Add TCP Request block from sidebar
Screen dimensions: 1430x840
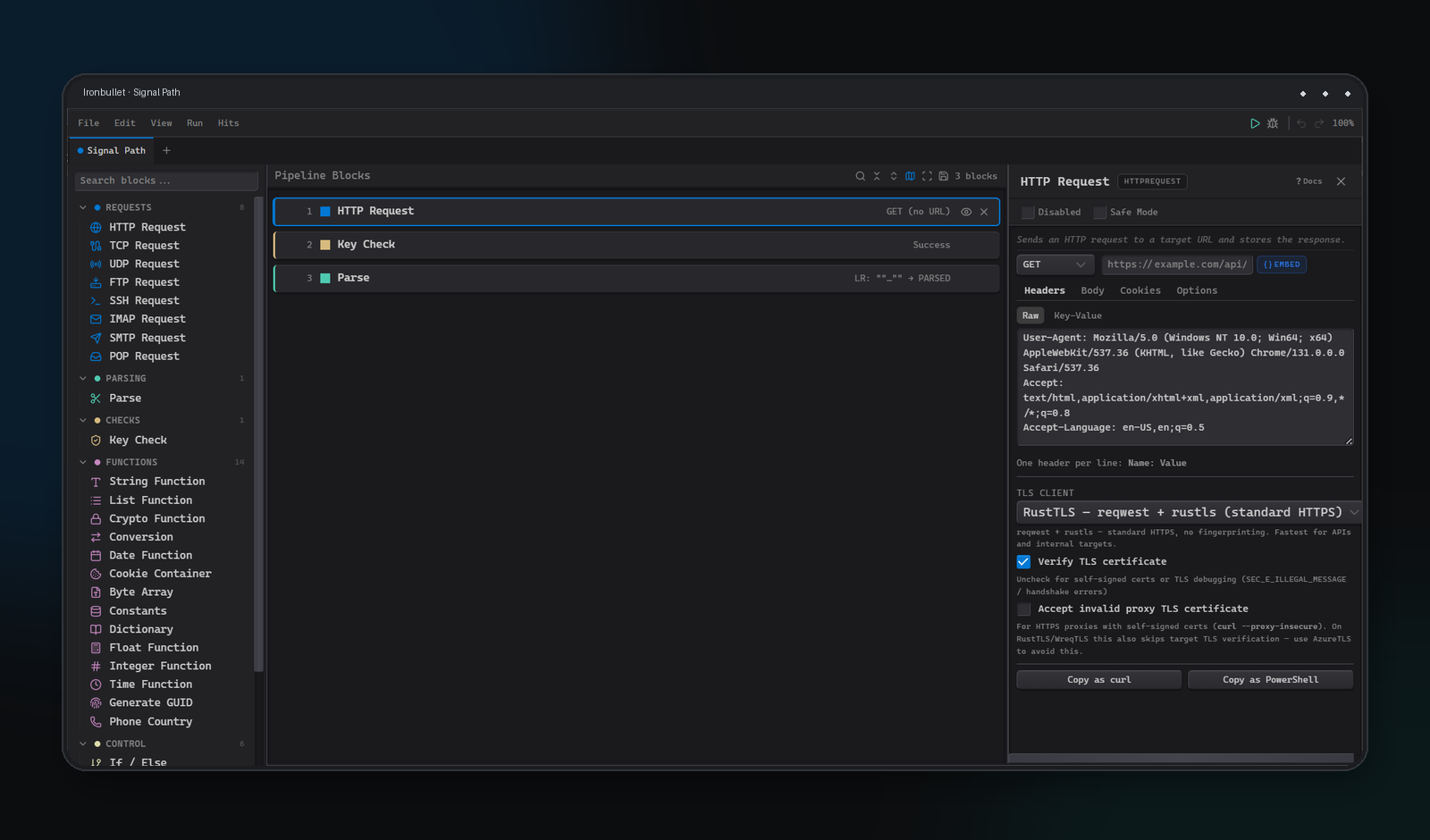click(144, 246)
